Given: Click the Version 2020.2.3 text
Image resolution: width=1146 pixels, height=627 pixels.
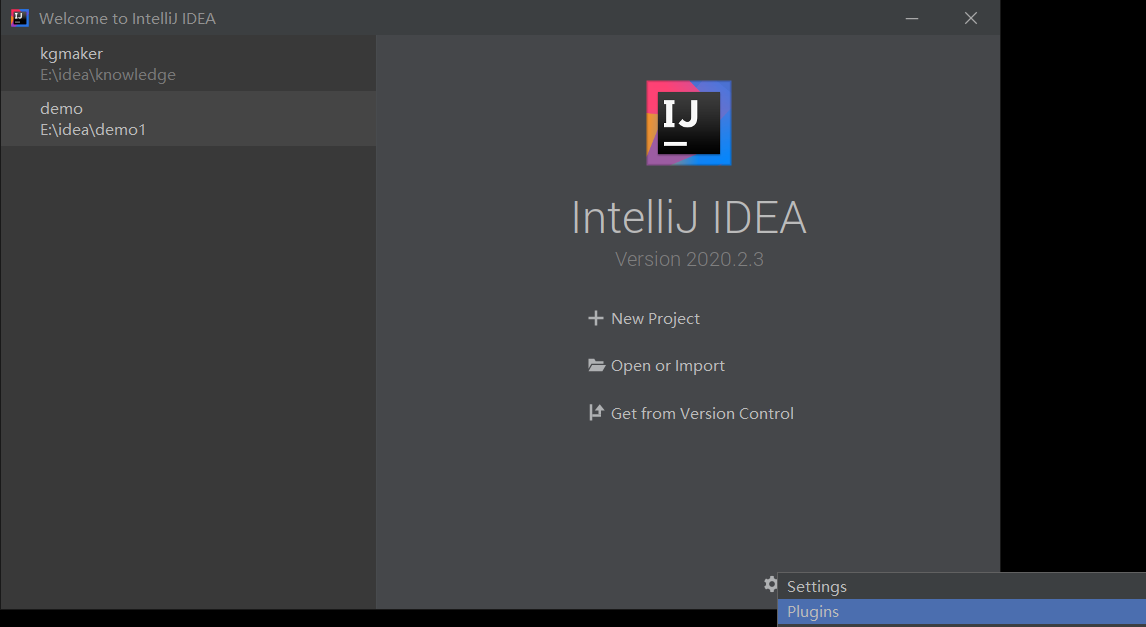Looking at the screenshot, I should (x=689, y=259).
